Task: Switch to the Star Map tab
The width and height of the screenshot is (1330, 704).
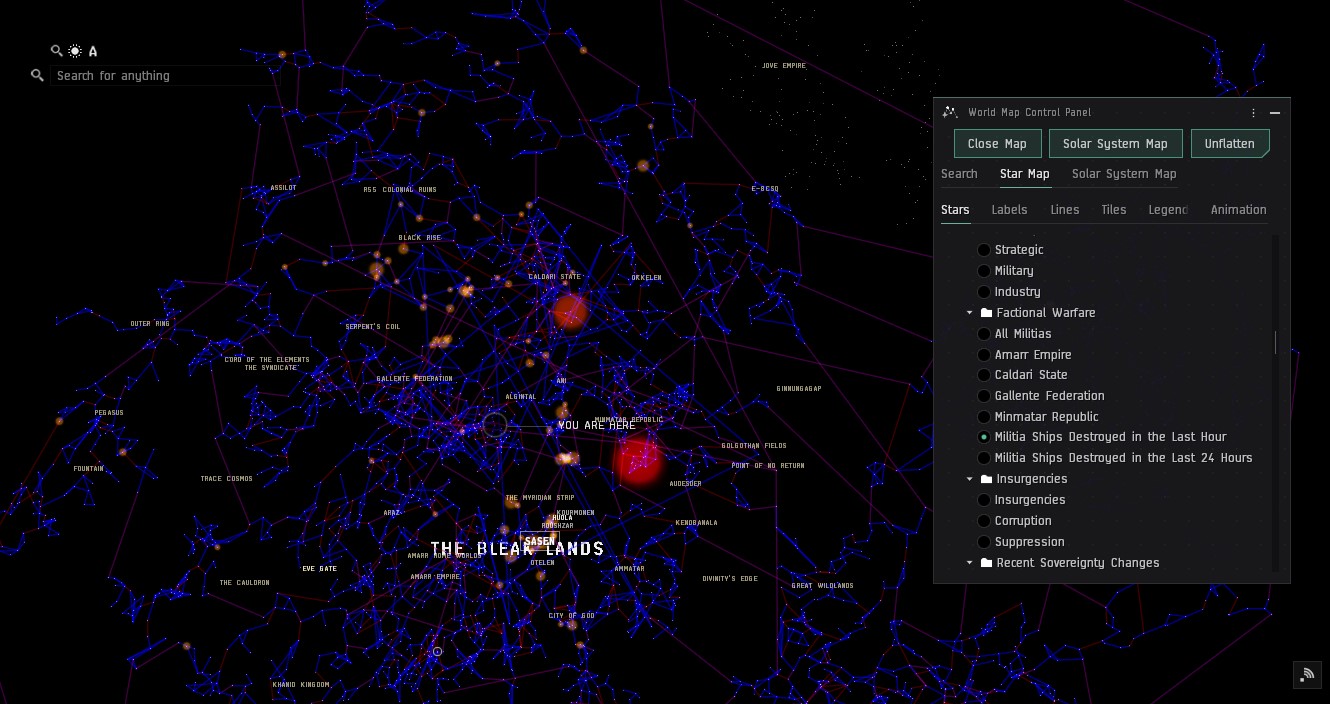Action: [1025, 174]
